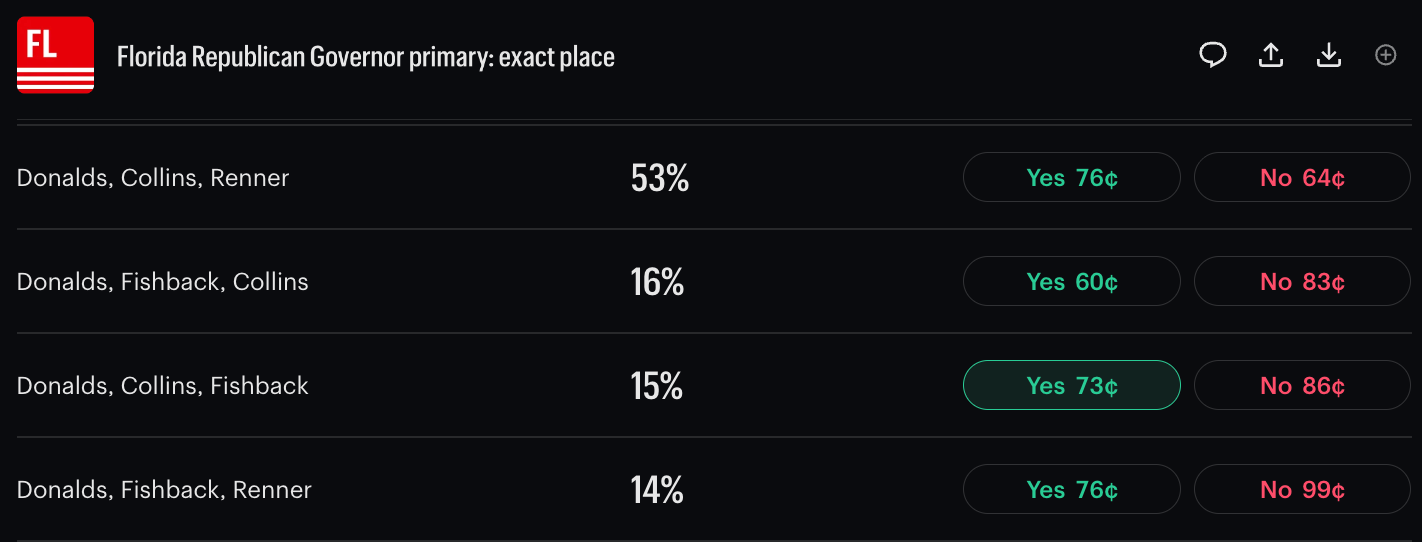Screen dimensions: 1422x542
Task: Click the download arrow icon
Action: (x=1329, y=56)
